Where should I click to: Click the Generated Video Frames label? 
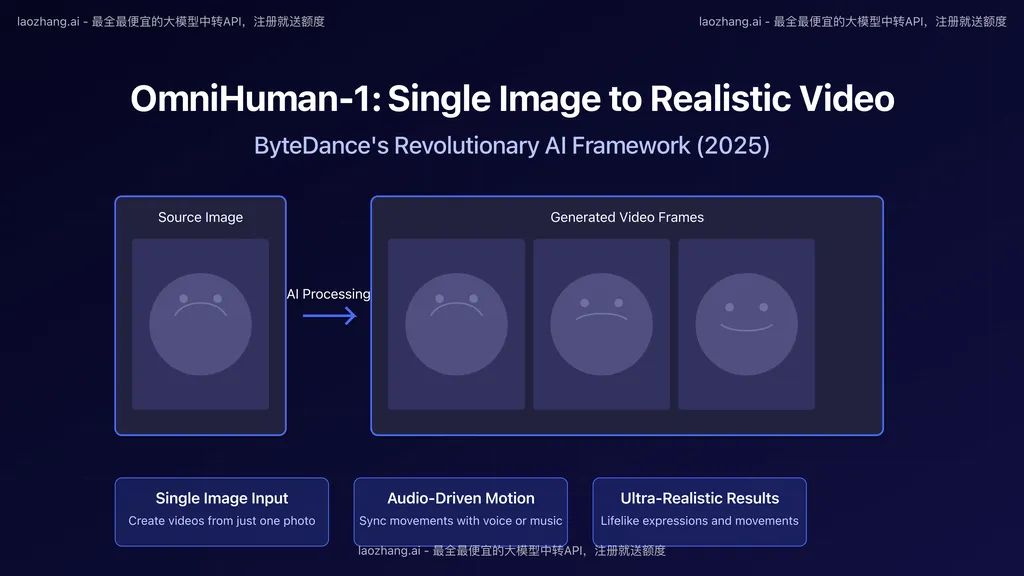pos(627,217)
